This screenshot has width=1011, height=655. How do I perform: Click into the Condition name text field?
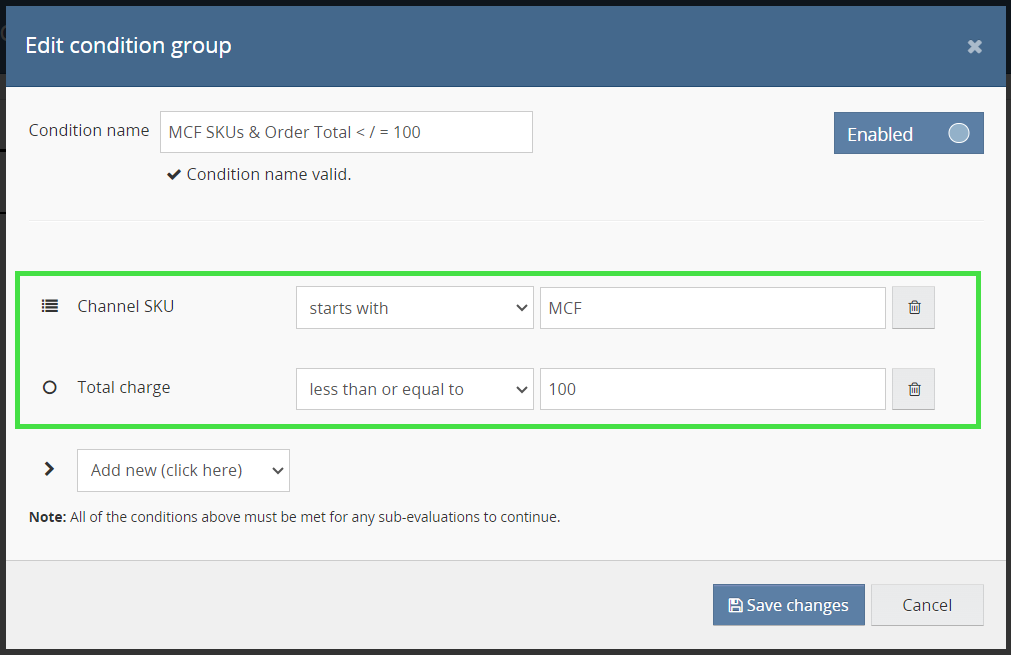click(x=346, y=132)
